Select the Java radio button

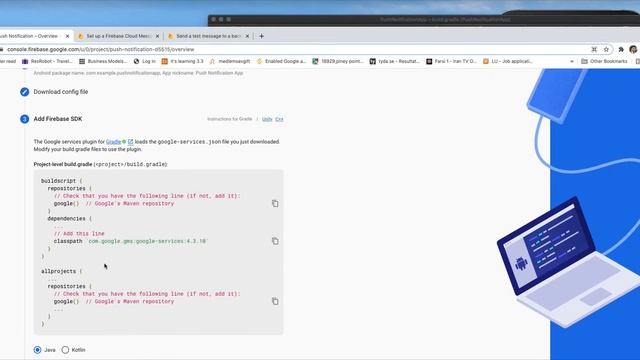point(38,350)
